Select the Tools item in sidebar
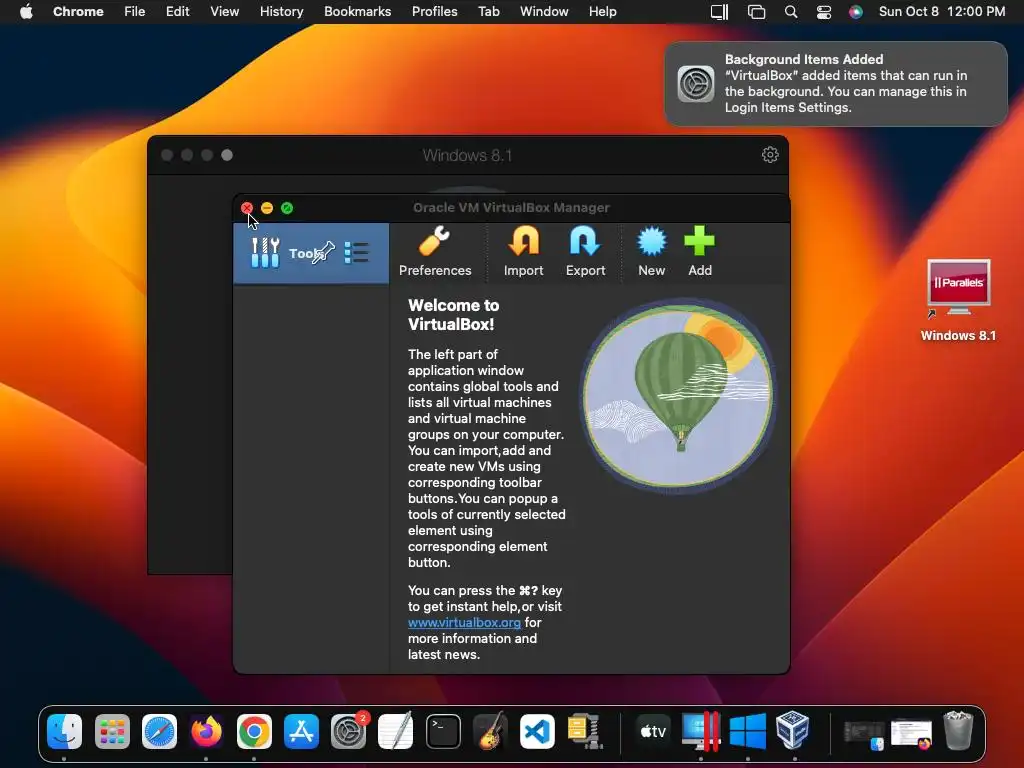This screenshot has width=1024, height=768. [311, 253]
